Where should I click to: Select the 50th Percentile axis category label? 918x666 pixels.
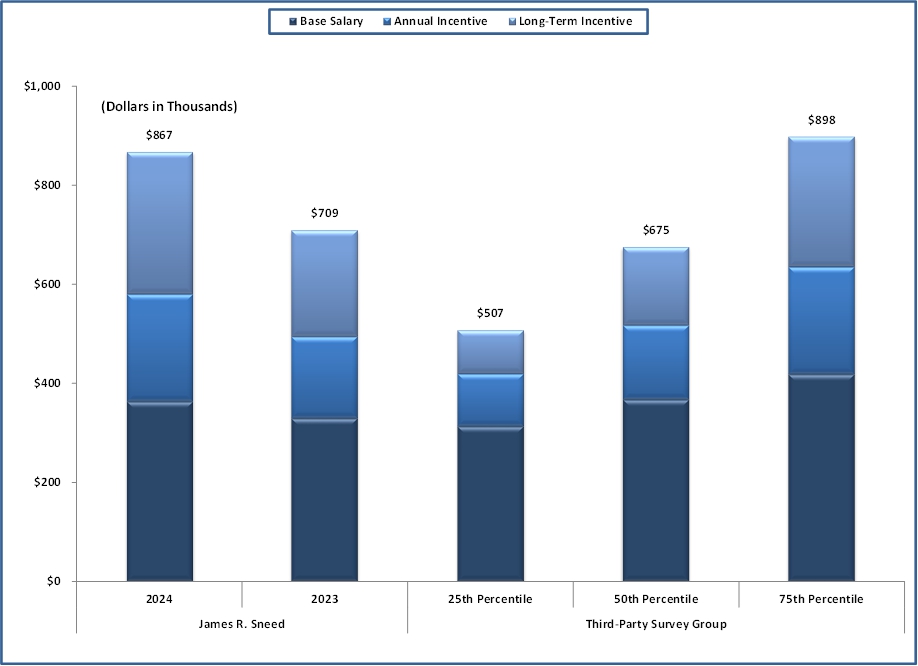coord(655,599)
